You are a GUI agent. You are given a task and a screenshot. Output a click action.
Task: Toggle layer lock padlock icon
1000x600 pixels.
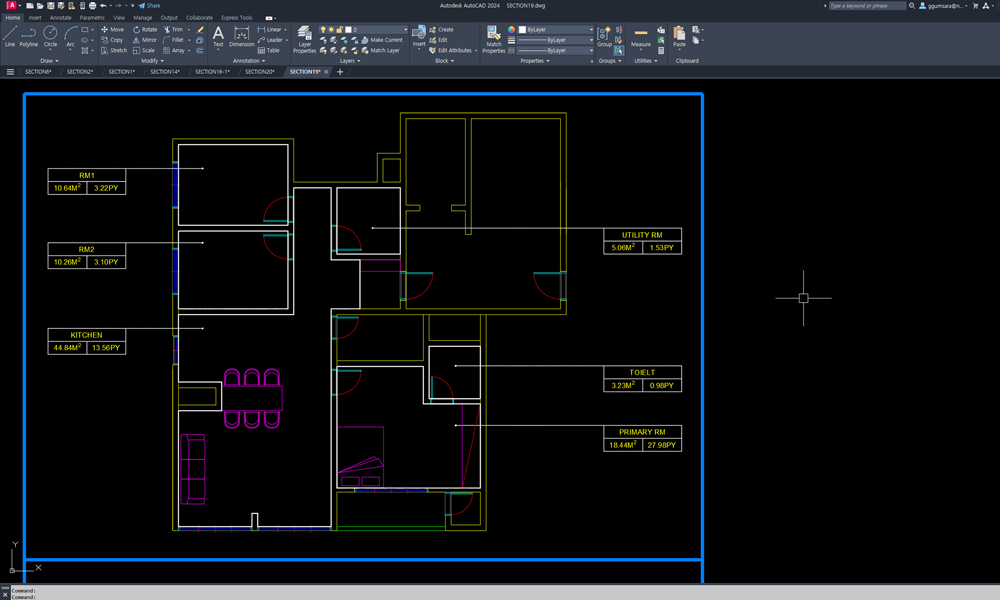click(339, 29)
